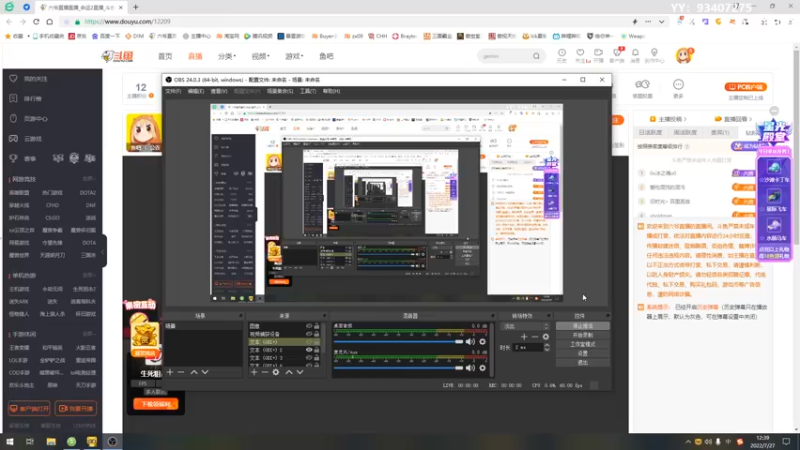
Task: Click the Douyu user avatar
Action: tap(684, 56)
